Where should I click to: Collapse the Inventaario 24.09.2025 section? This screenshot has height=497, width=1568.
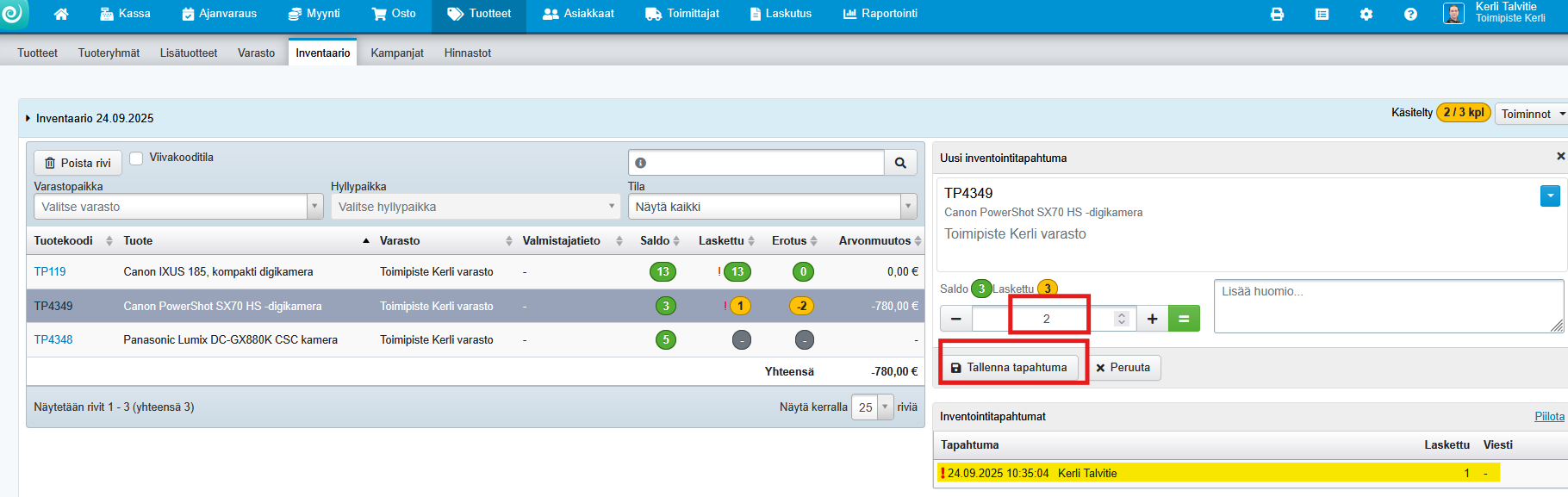click(x=28, y=119)
